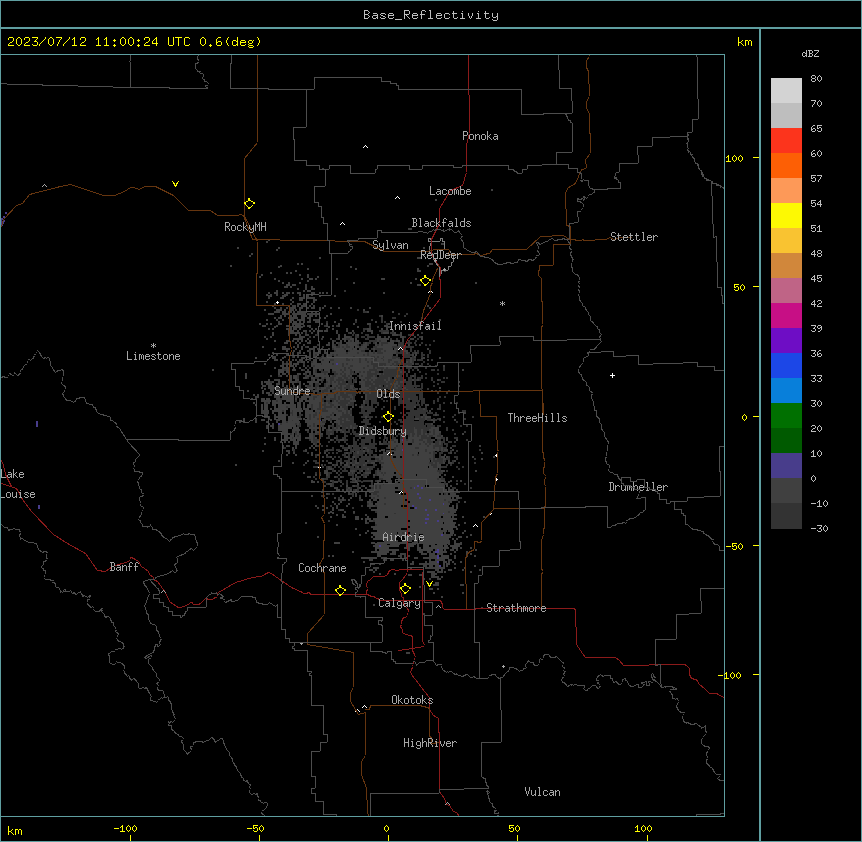Viewport: 862px width, 842px height.
Task: Select the purple 10 dBZ color swatch
Action: pos(786,466)
